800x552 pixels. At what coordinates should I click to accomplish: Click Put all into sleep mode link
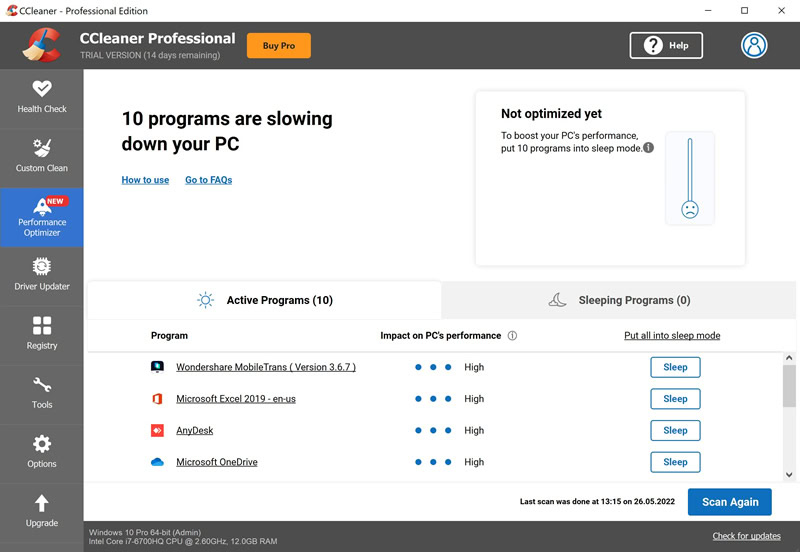[x=672, y=336]
